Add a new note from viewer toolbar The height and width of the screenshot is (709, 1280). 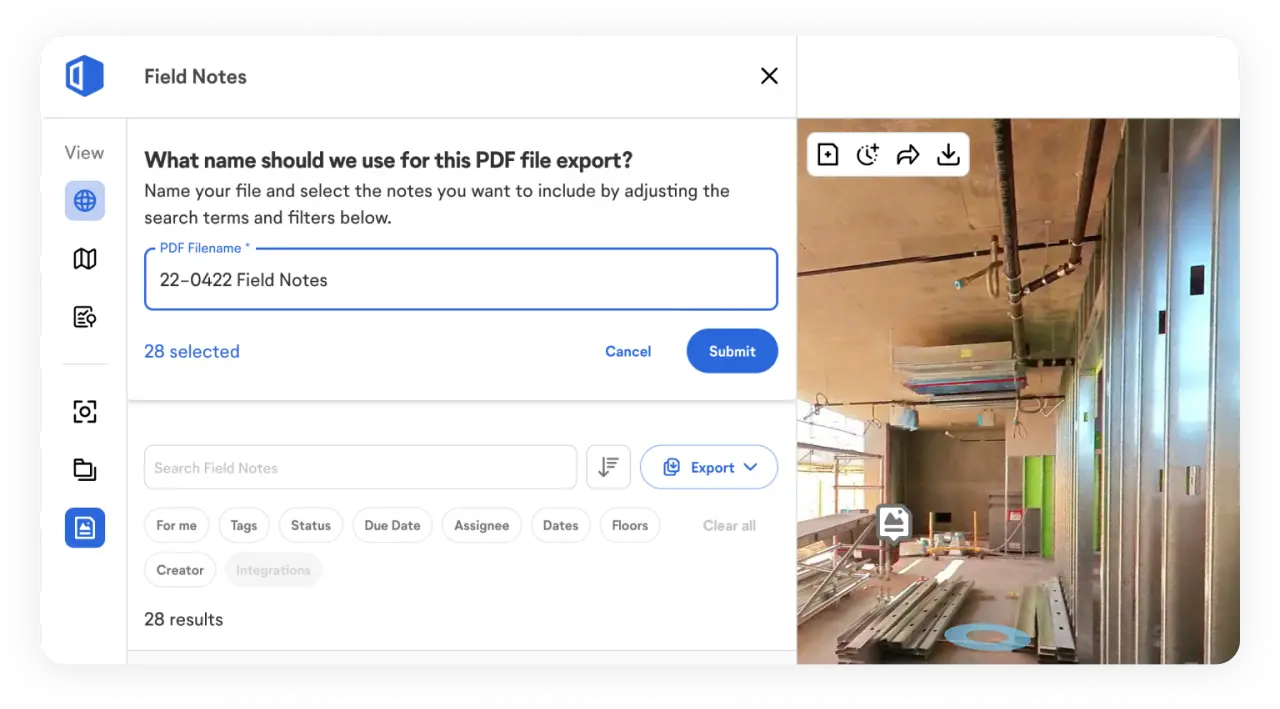[x=828, y=155]
